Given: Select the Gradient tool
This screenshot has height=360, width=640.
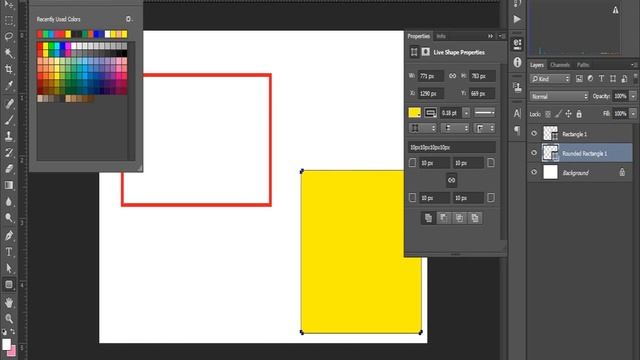Looking at the screenshot, I should 9,185.
